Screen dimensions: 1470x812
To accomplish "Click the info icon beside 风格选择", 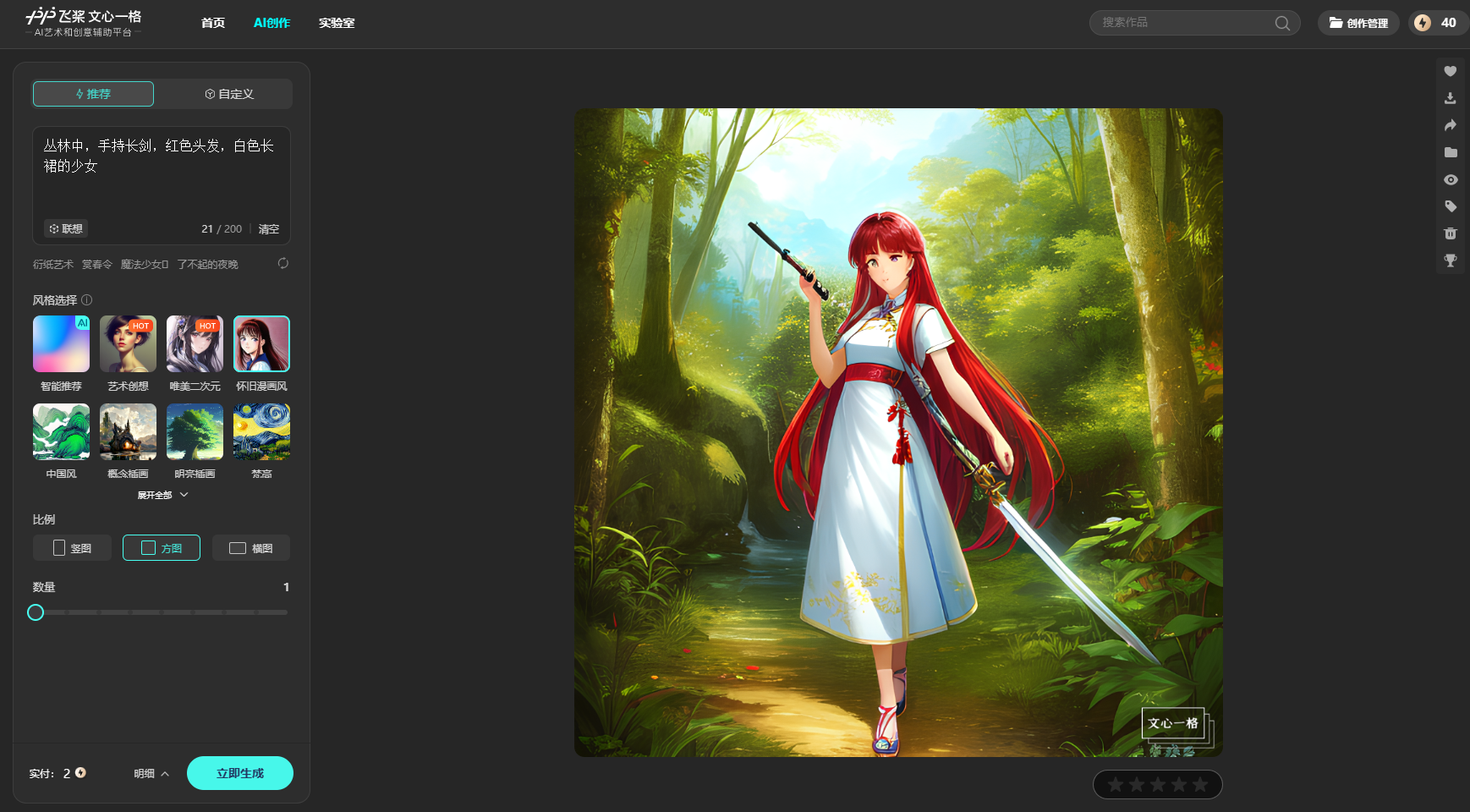I will pyautogui.click(x=87, y=299).
